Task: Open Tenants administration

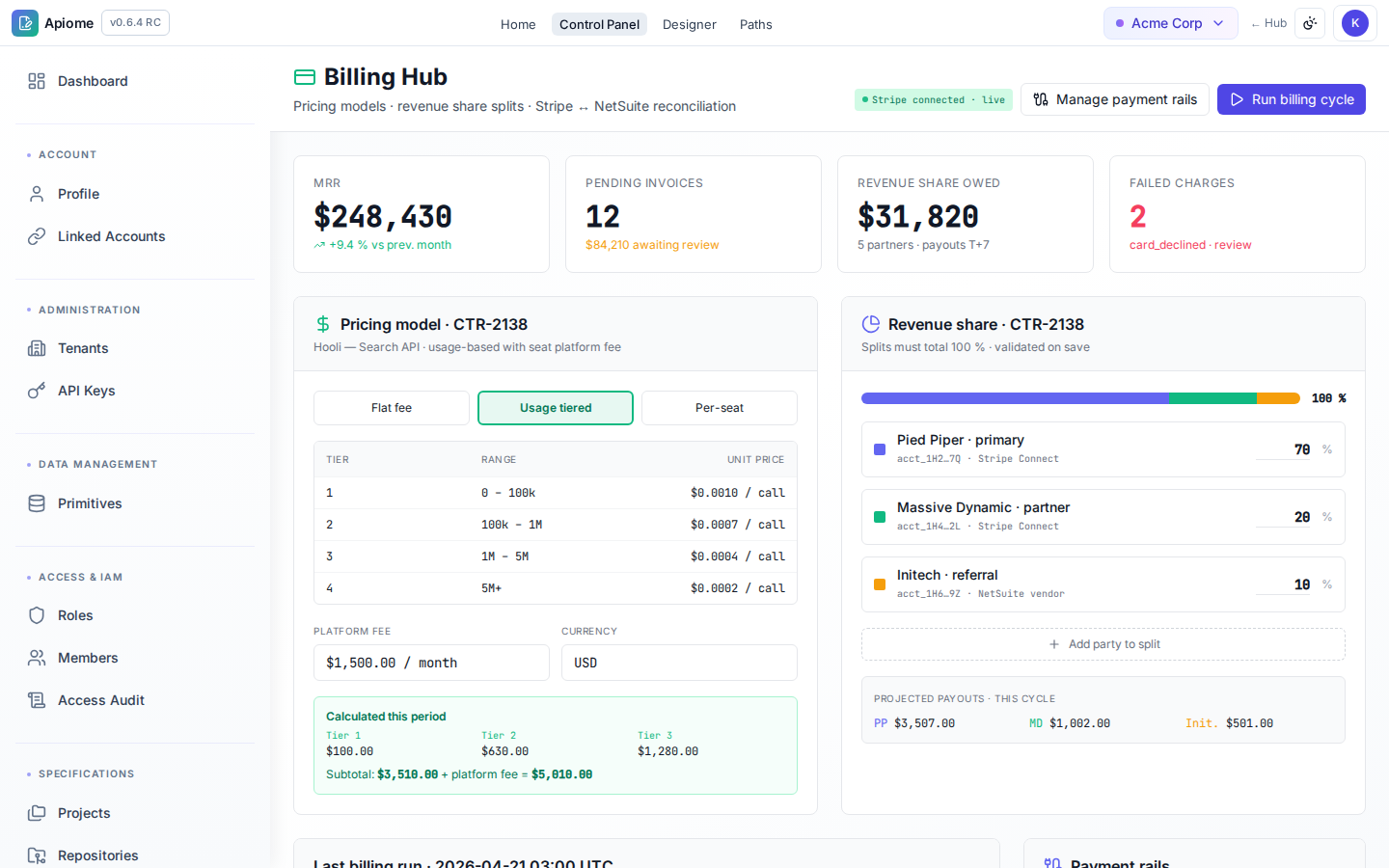Action: [135, 348]
